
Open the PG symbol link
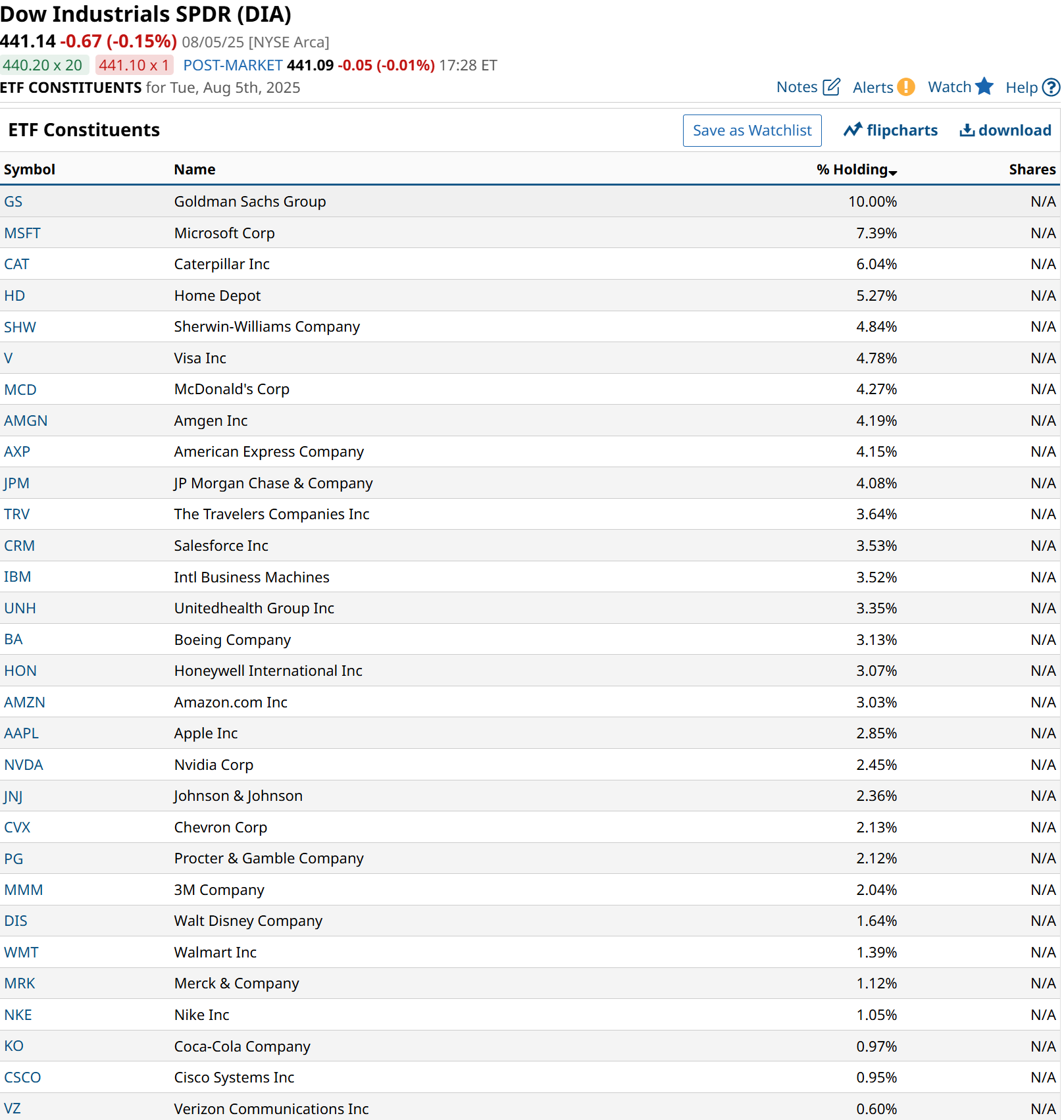[13, 859]
